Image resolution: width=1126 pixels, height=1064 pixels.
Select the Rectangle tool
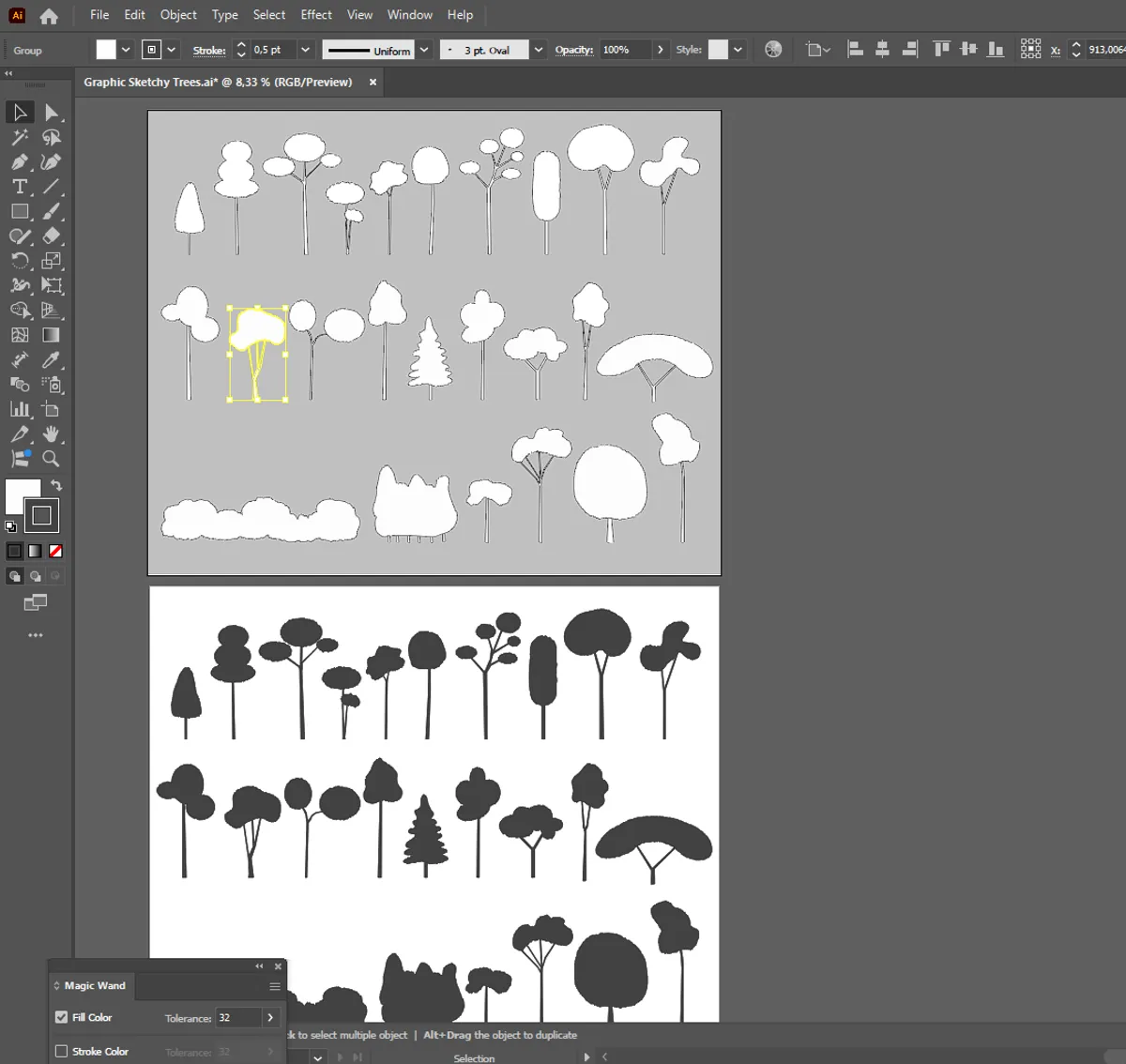20,211
